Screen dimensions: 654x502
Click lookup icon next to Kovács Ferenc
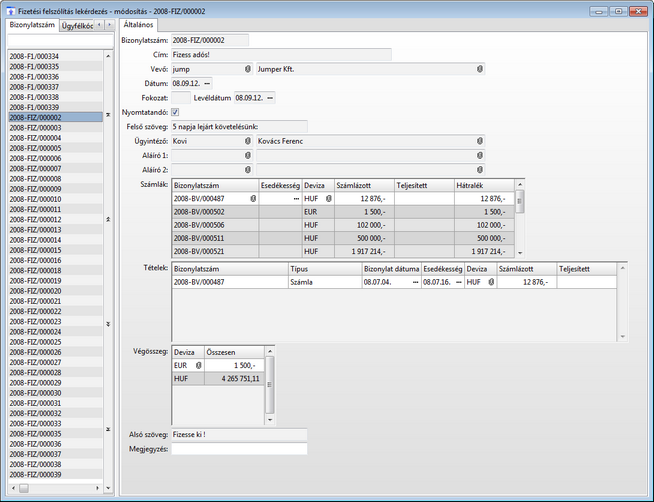coord(479,141)
